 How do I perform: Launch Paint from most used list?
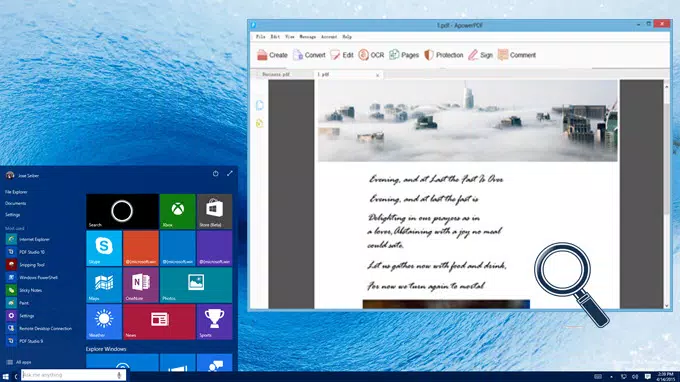point(17,303)
